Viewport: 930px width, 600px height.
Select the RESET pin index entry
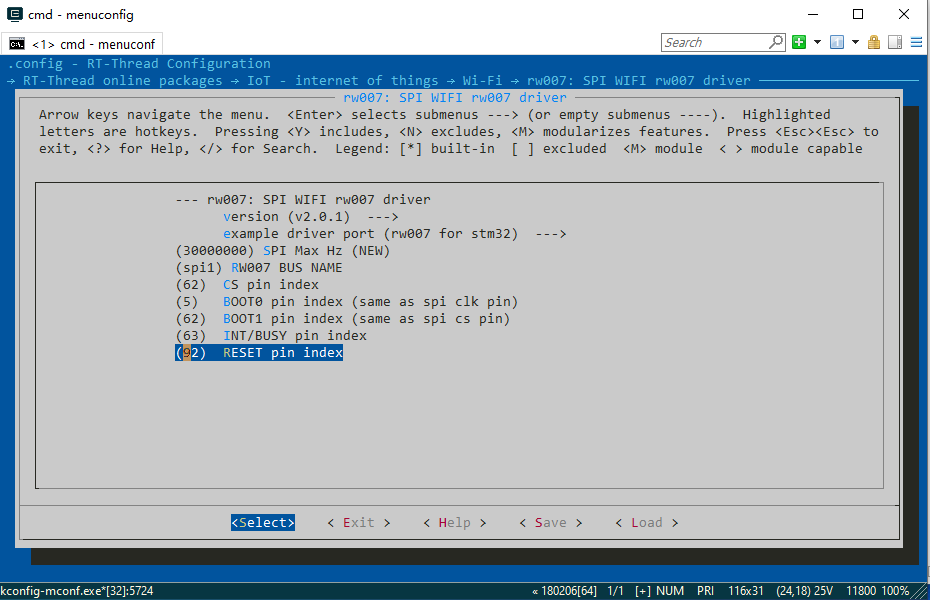[259, 353]
